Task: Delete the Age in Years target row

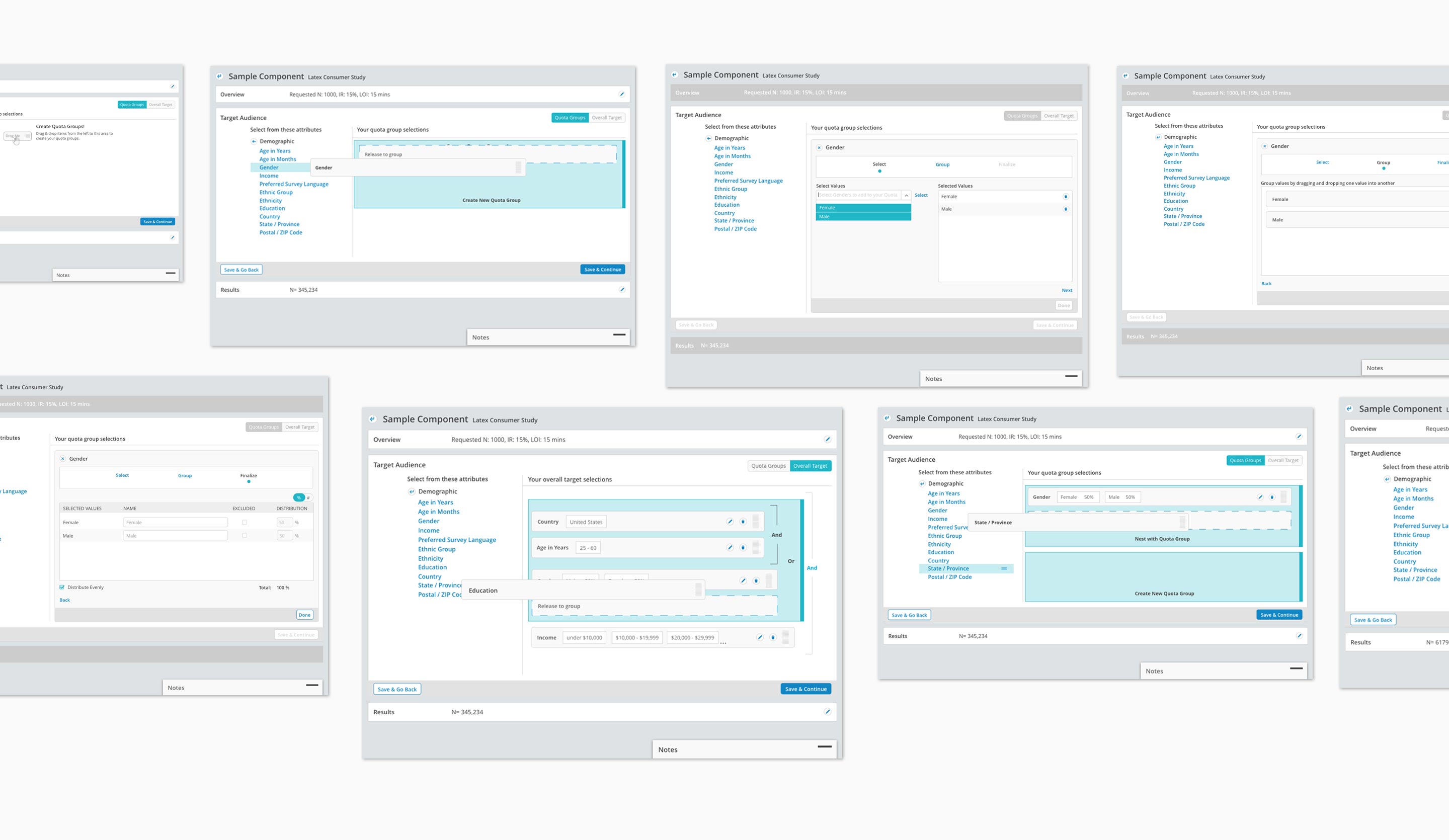Action: click(742, 548)
